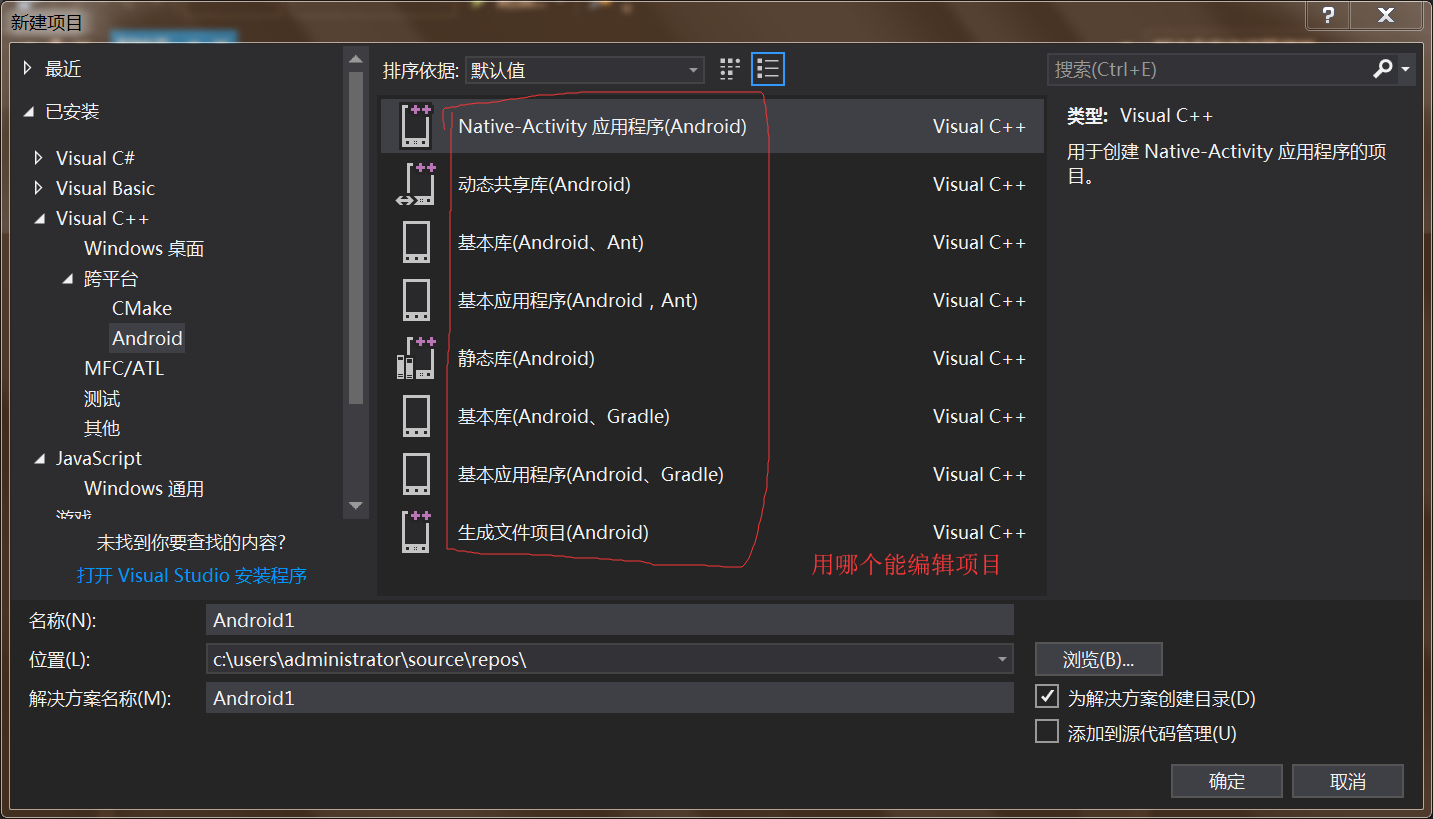
Task: Select 测试 in the tree
Action: tap(102, 398)
